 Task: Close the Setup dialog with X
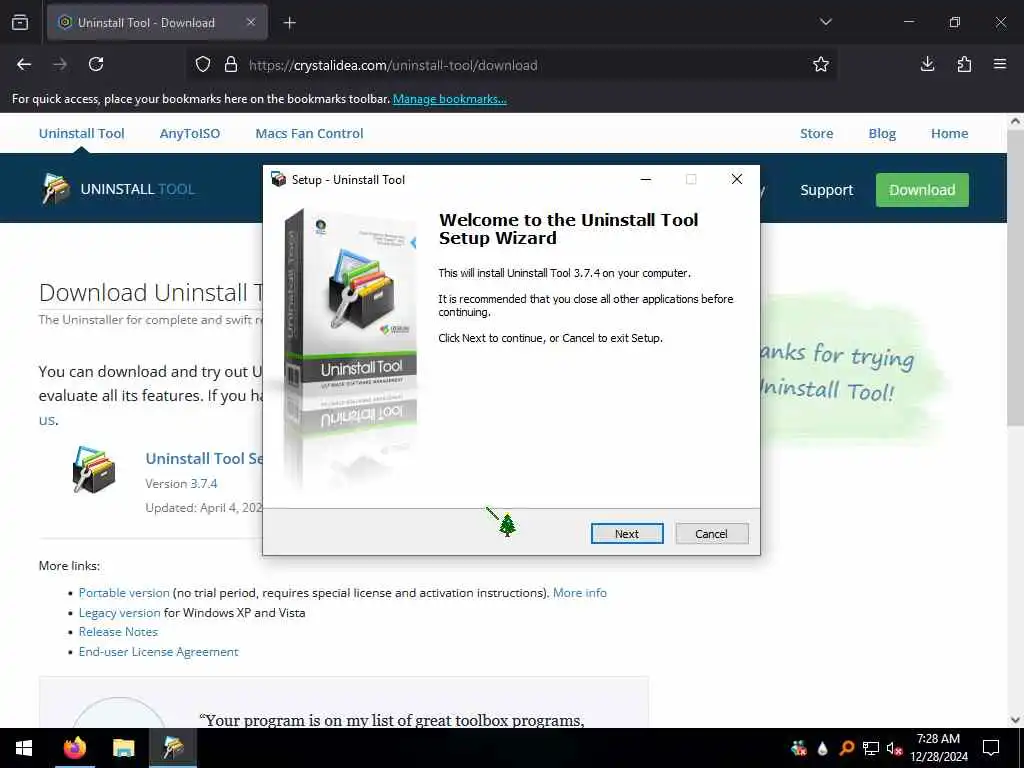click(737, 180)
